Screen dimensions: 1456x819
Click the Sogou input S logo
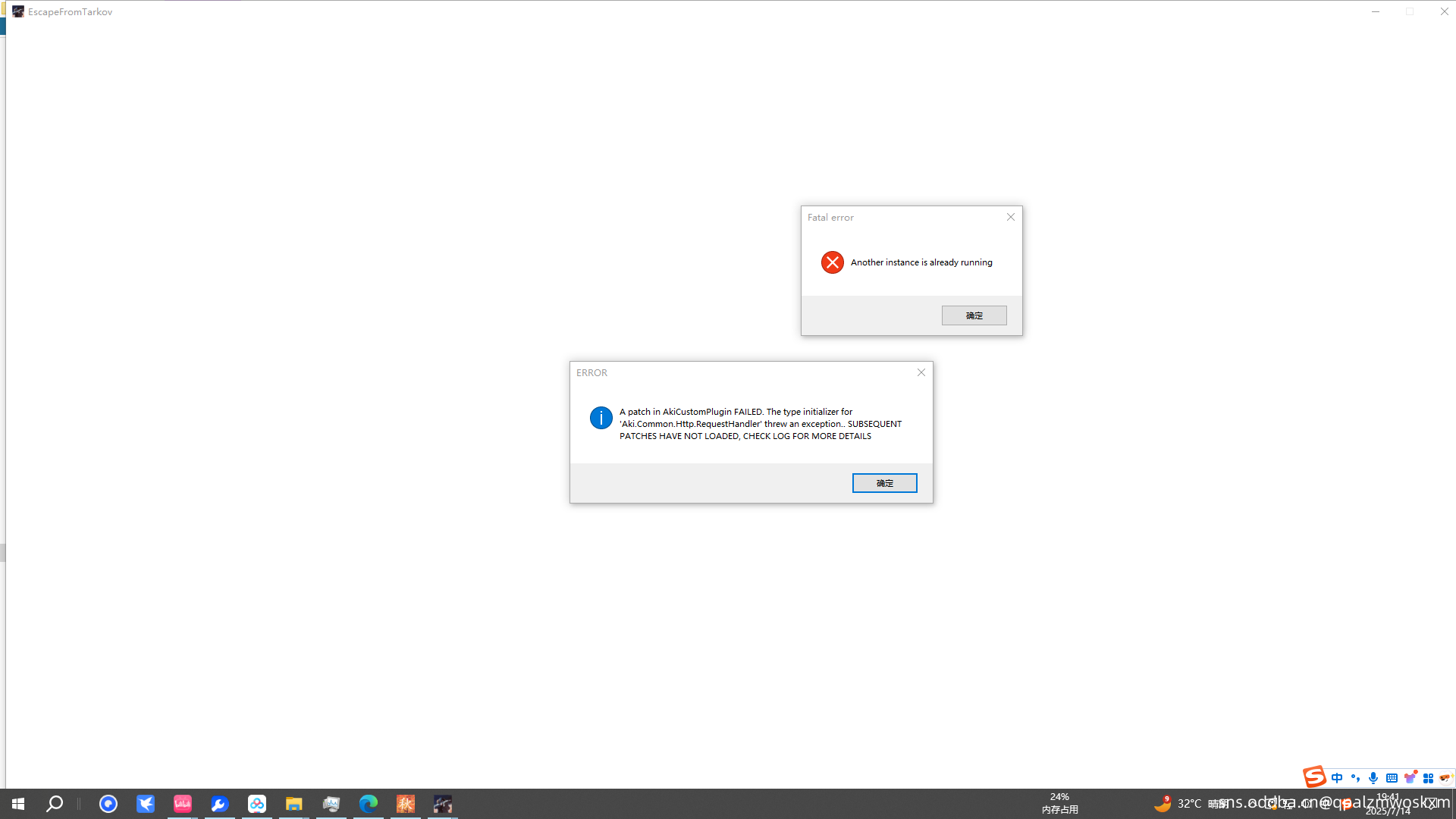(1314, 777)
